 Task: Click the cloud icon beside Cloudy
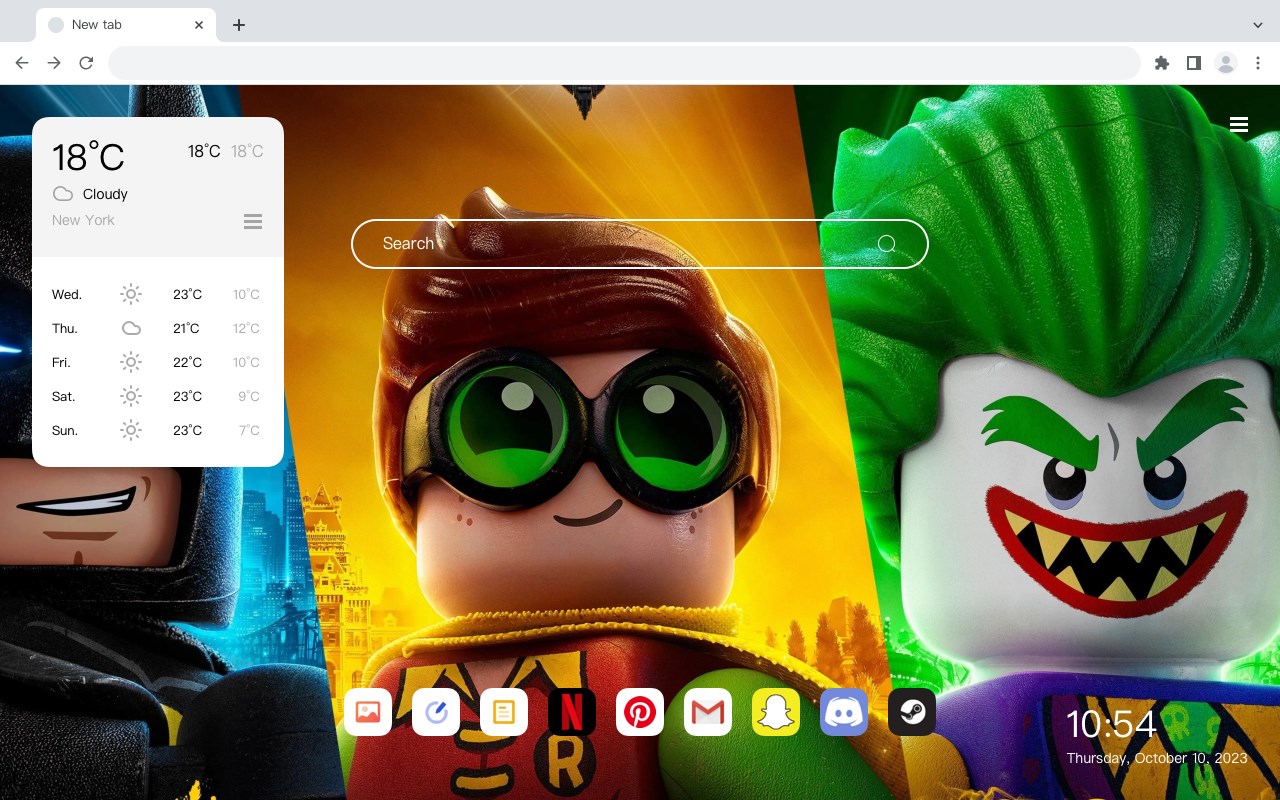[63, 194]
